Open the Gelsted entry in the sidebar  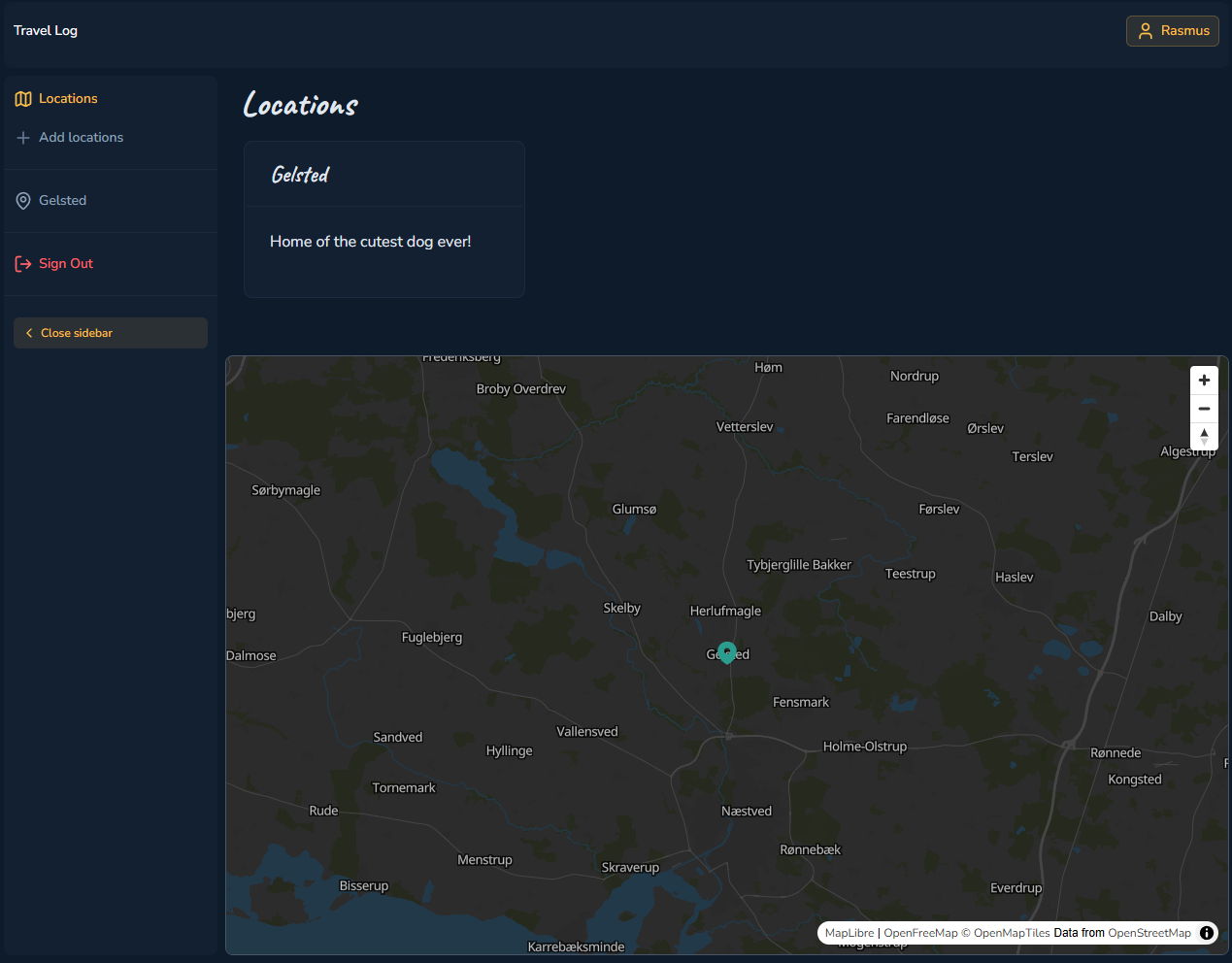click(62, 200)
